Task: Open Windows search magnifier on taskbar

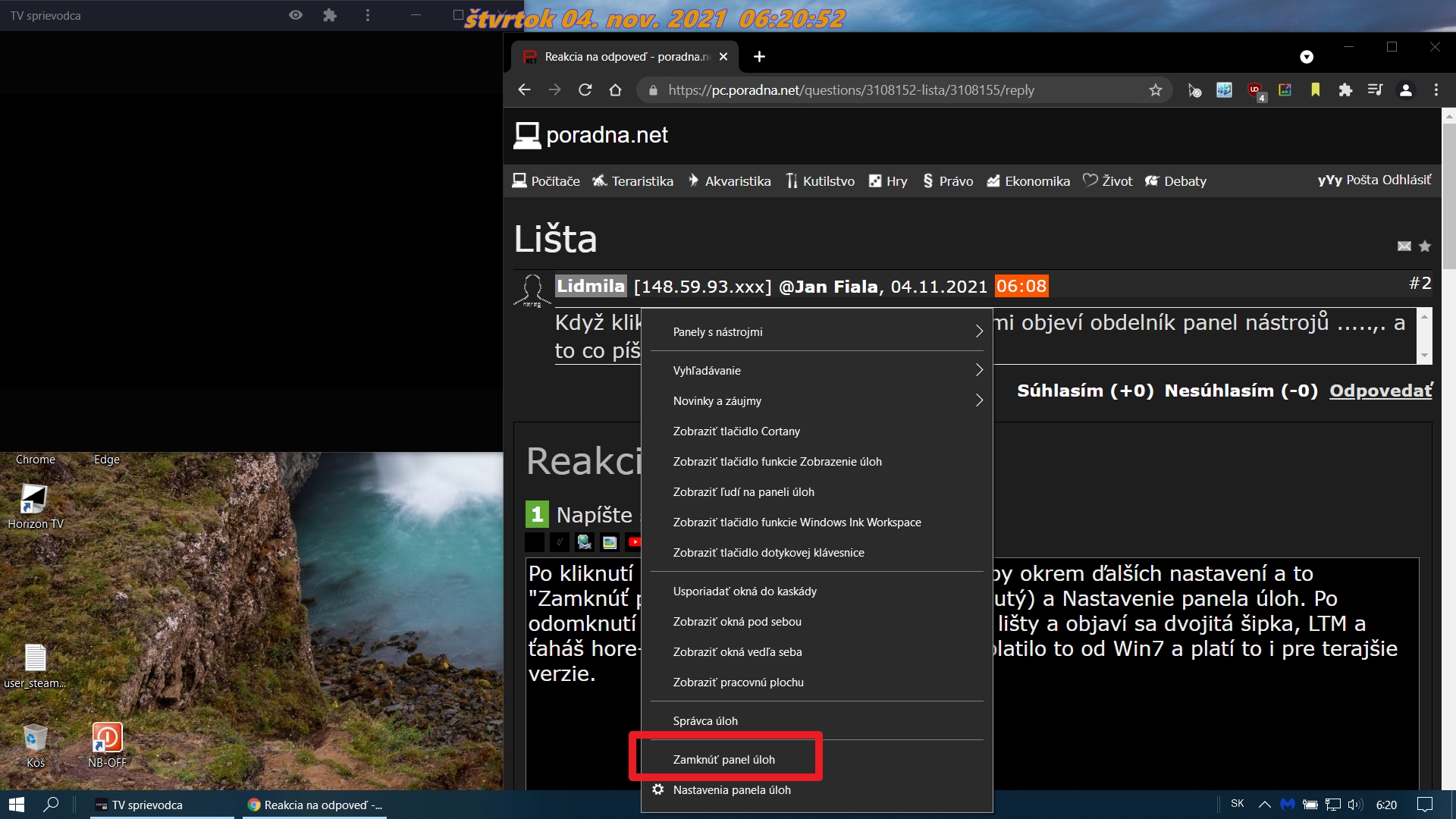Action: click(x=51, y=805)
